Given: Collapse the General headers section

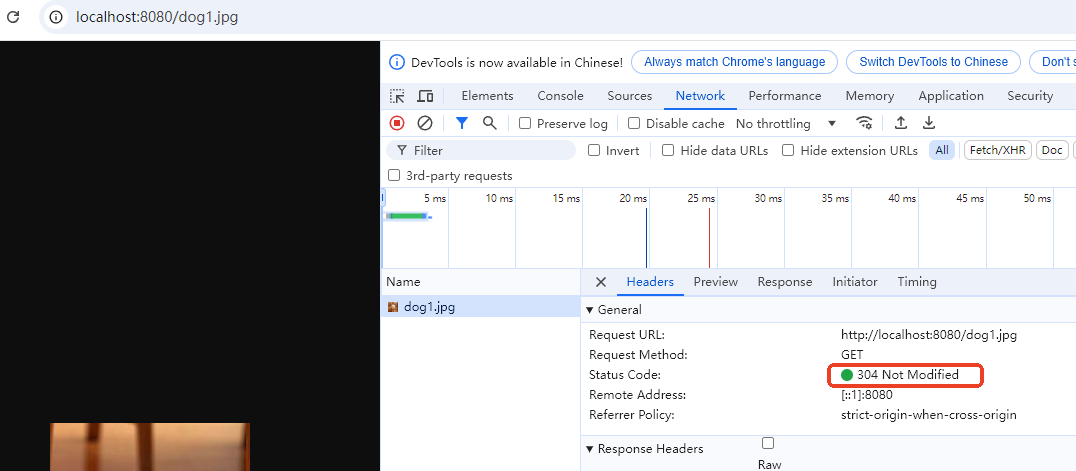Looking at the screenshot, I should [x=590, y=310].
